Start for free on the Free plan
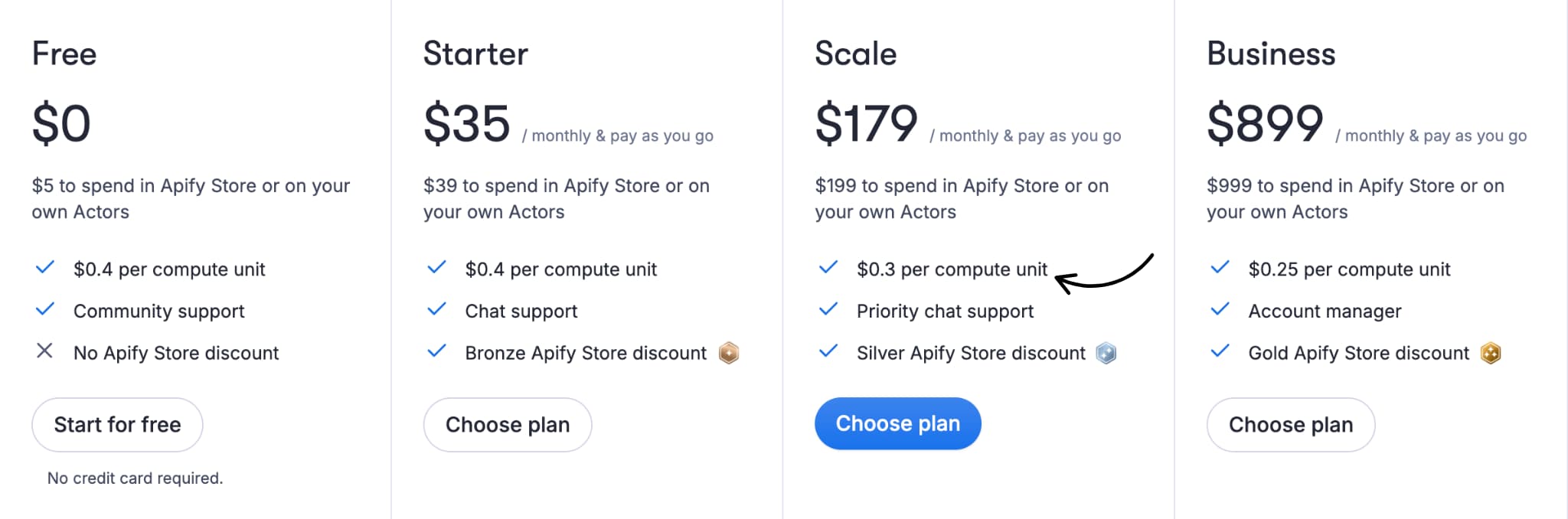This screenshot has height=519, width=1568. coord(117,425)
